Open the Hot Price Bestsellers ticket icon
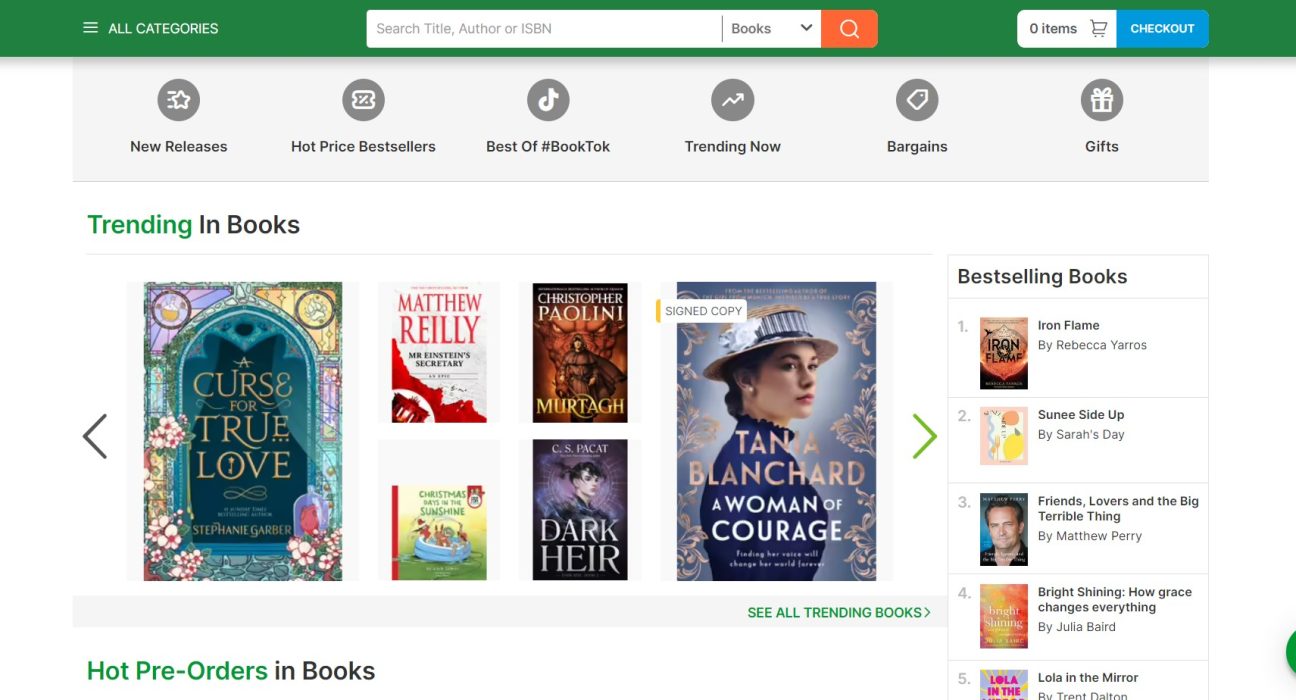The height and width of the screenshot is (700, 1296). click(363, 100)
